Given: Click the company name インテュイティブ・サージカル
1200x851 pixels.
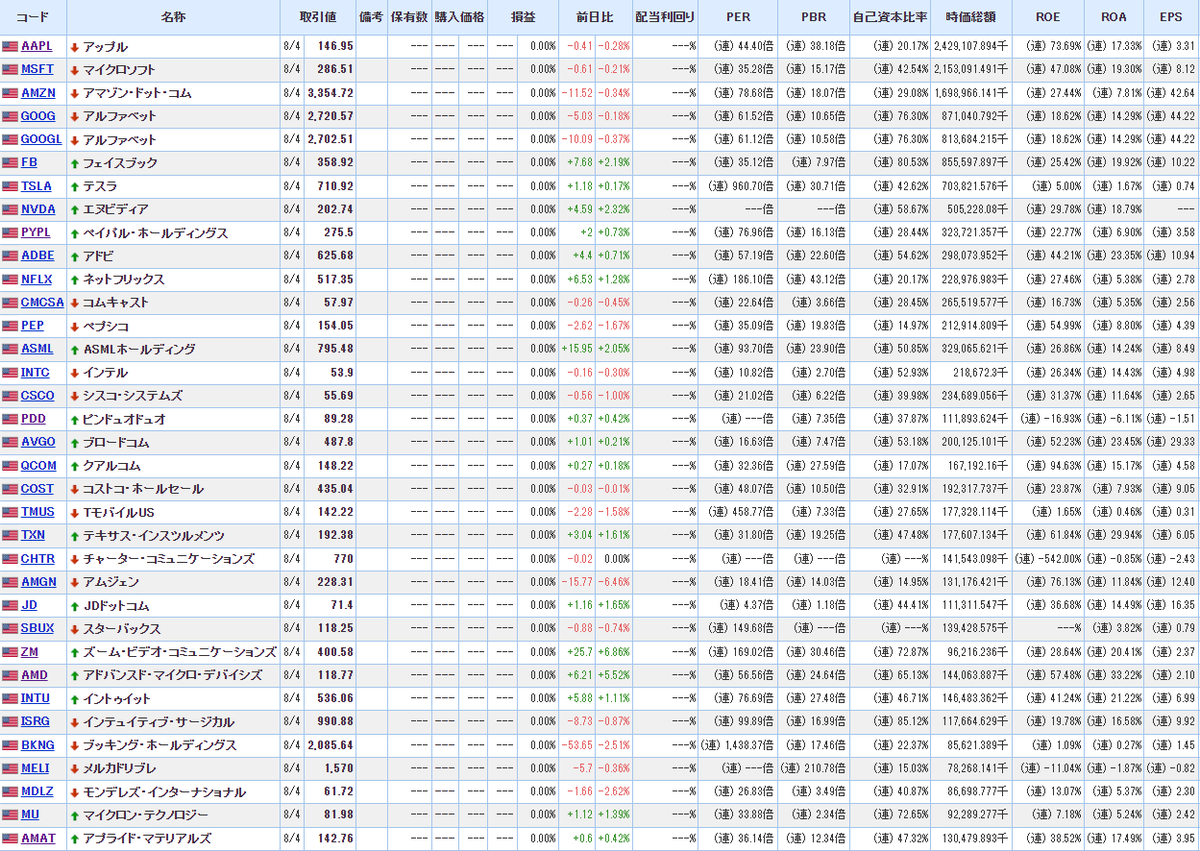Looking at the screenshot, I should (x=159, y=722).
